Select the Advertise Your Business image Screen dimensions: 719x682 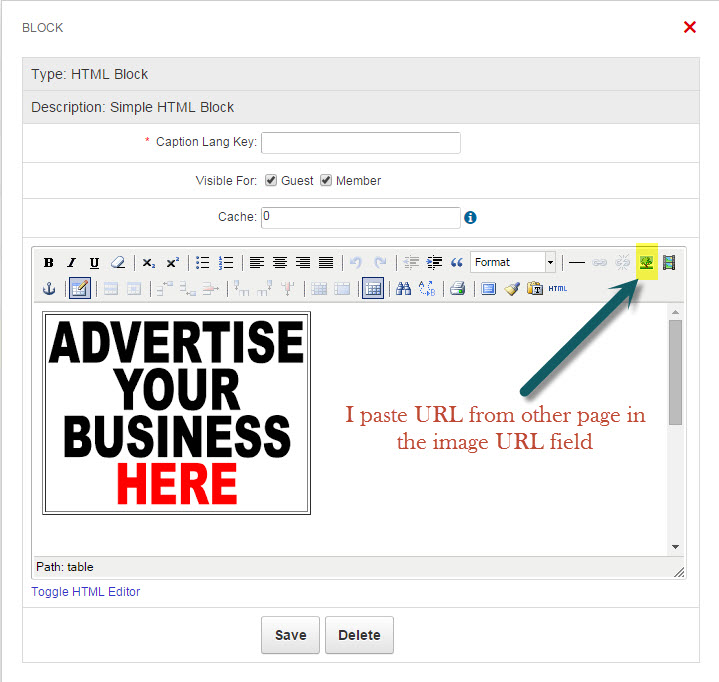177,413
